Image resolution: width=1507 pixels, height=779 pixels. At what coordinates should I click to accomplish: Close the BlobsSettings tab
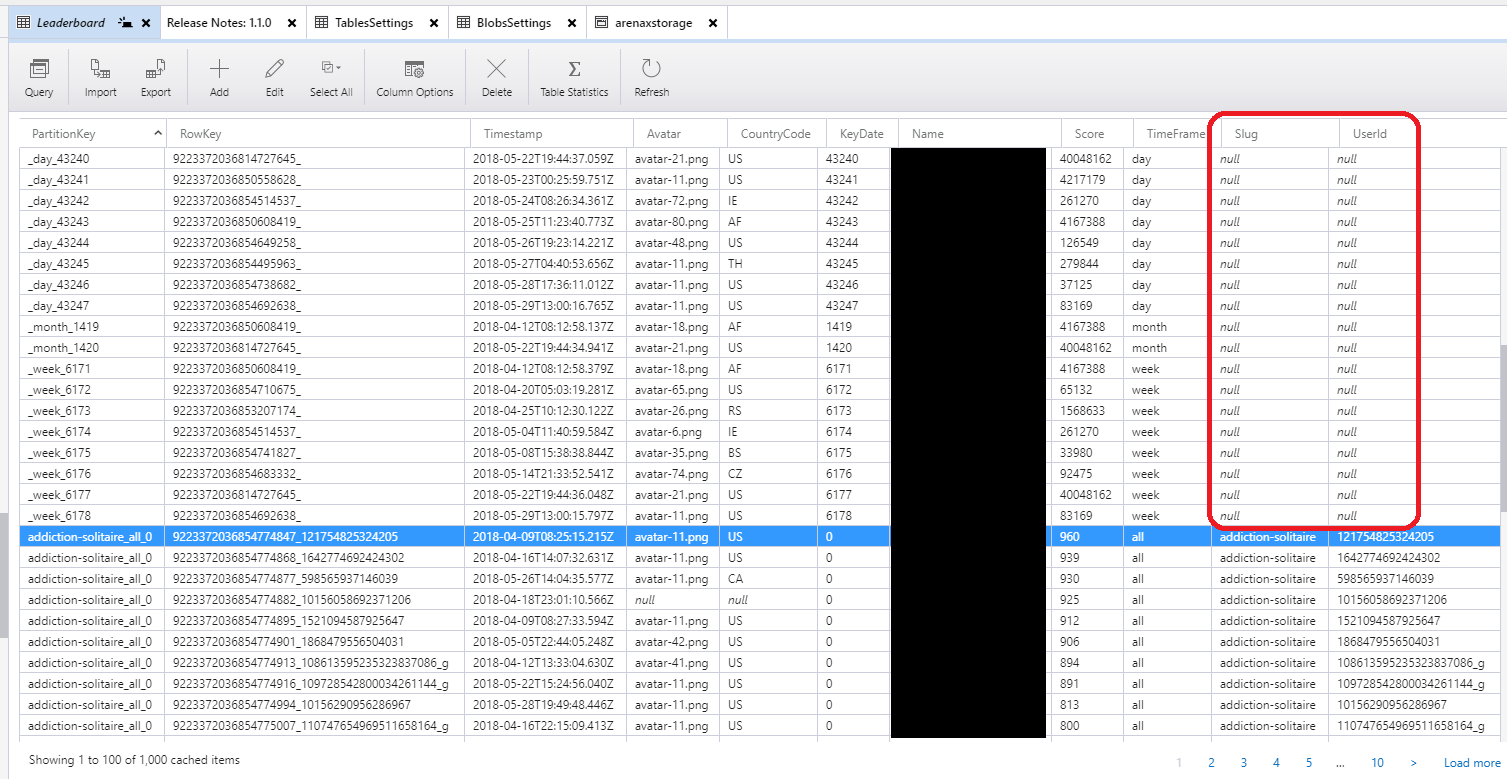coord(571,21)
